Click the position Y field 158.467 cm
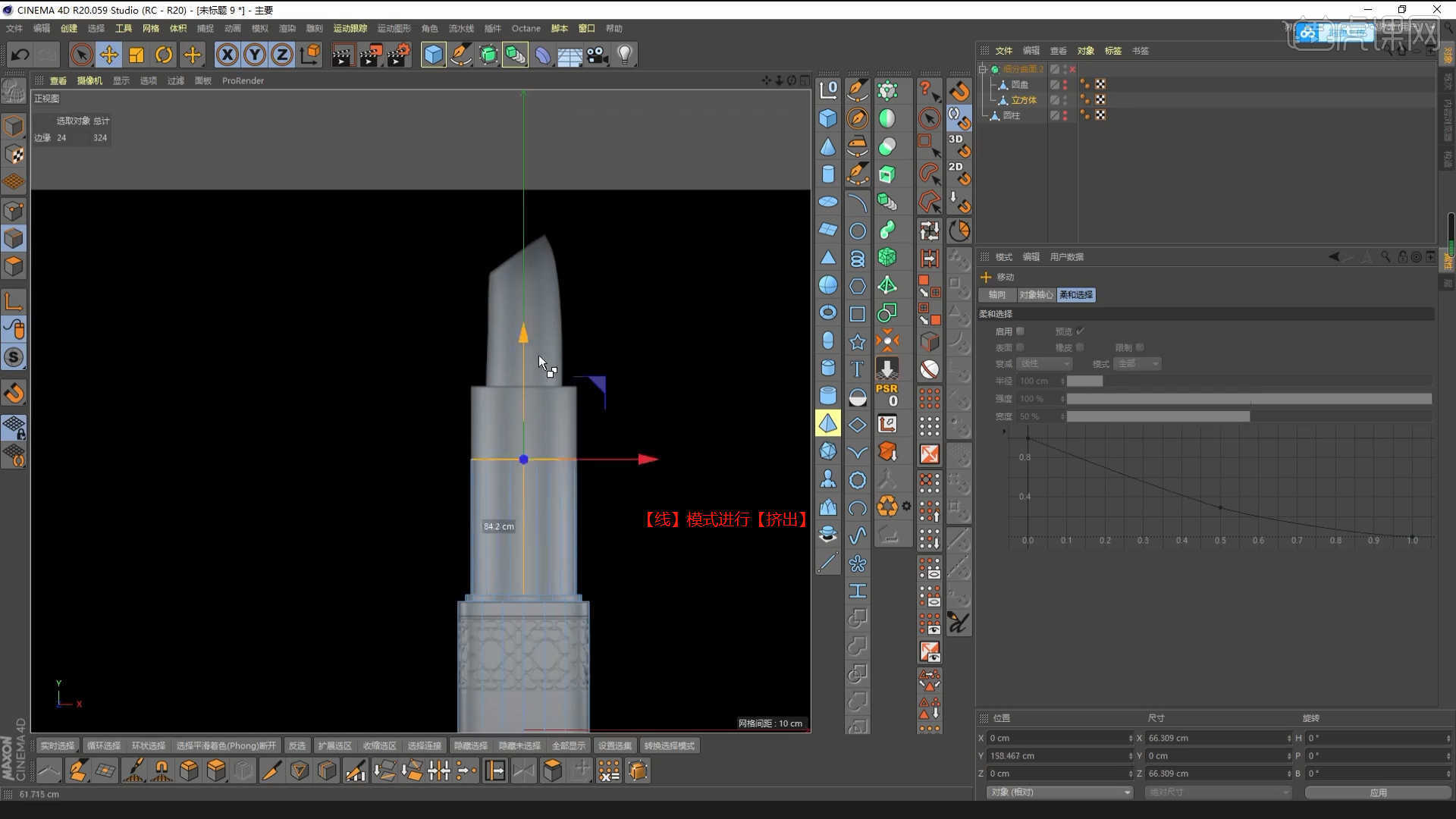Screen dimensions: 1456x819 [1059, 755]
